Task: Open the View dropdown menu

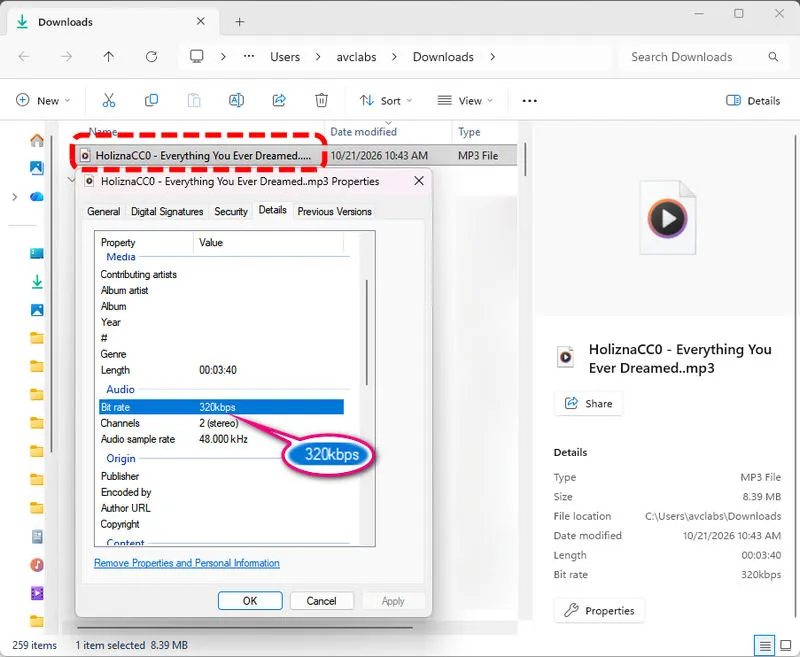Action: (x=465, y=100)
